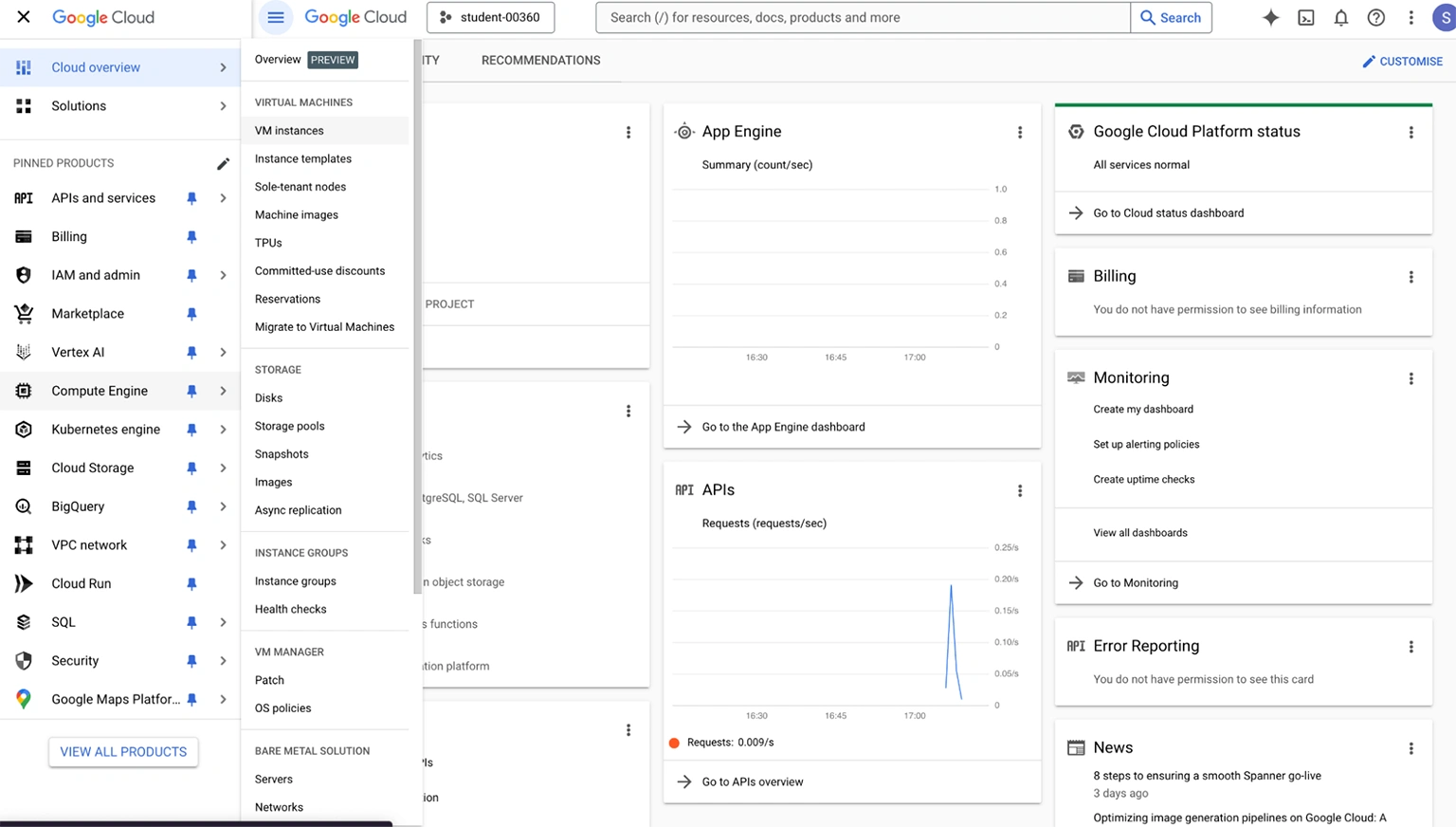Open Monitoring card three-dot menu

pyautogui.click(x=1411, y=378)
